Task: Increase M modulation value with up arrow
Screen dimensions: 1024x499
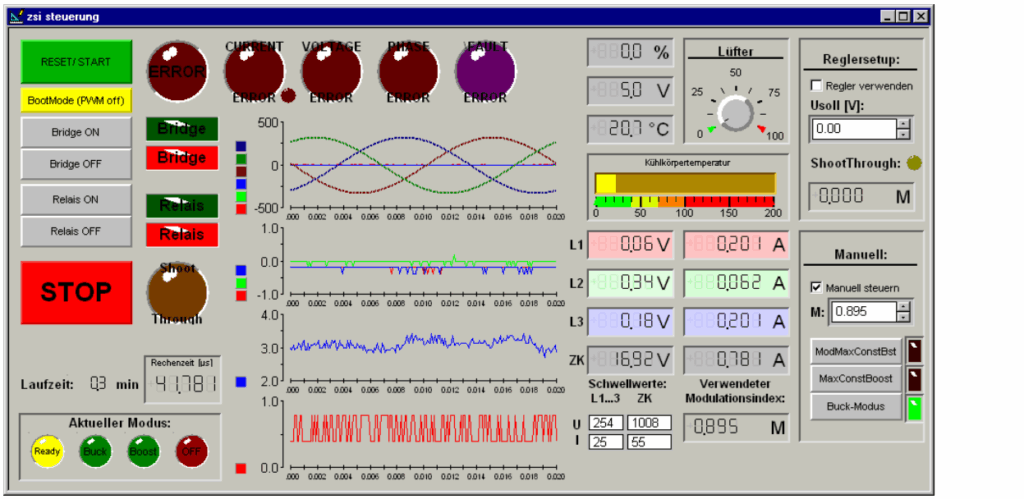Action: pyautogui.click(x=903, y=306)
